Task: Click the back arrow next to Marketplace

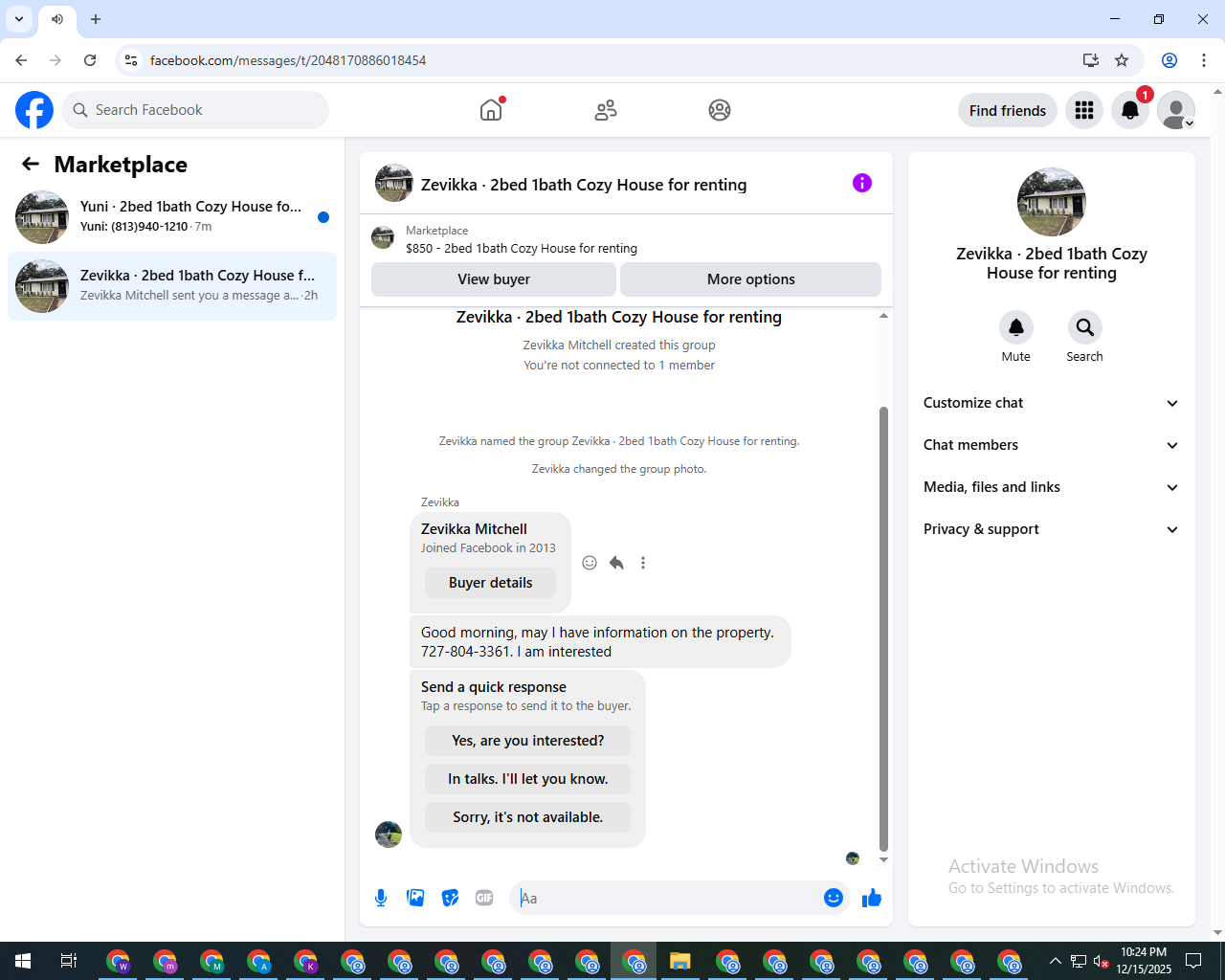Action: point(31,165)
